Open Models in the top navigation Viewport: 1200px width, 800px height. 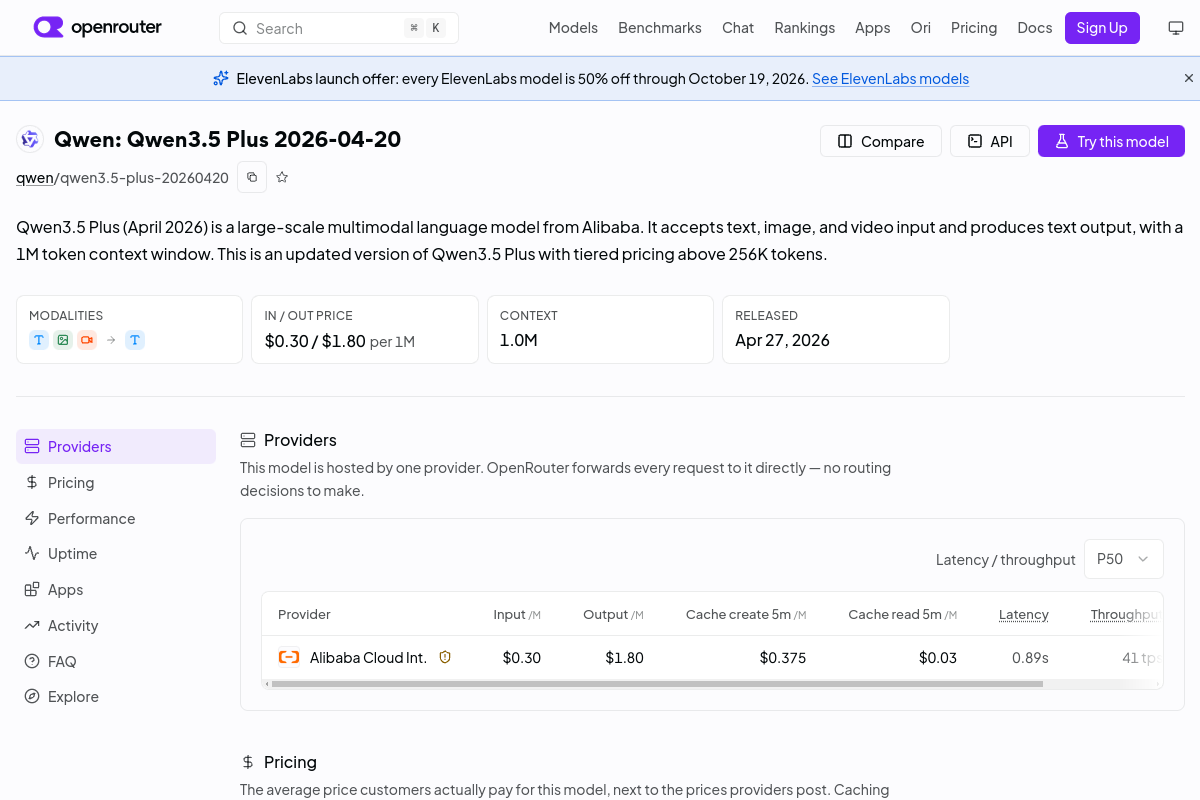[573, 28]
